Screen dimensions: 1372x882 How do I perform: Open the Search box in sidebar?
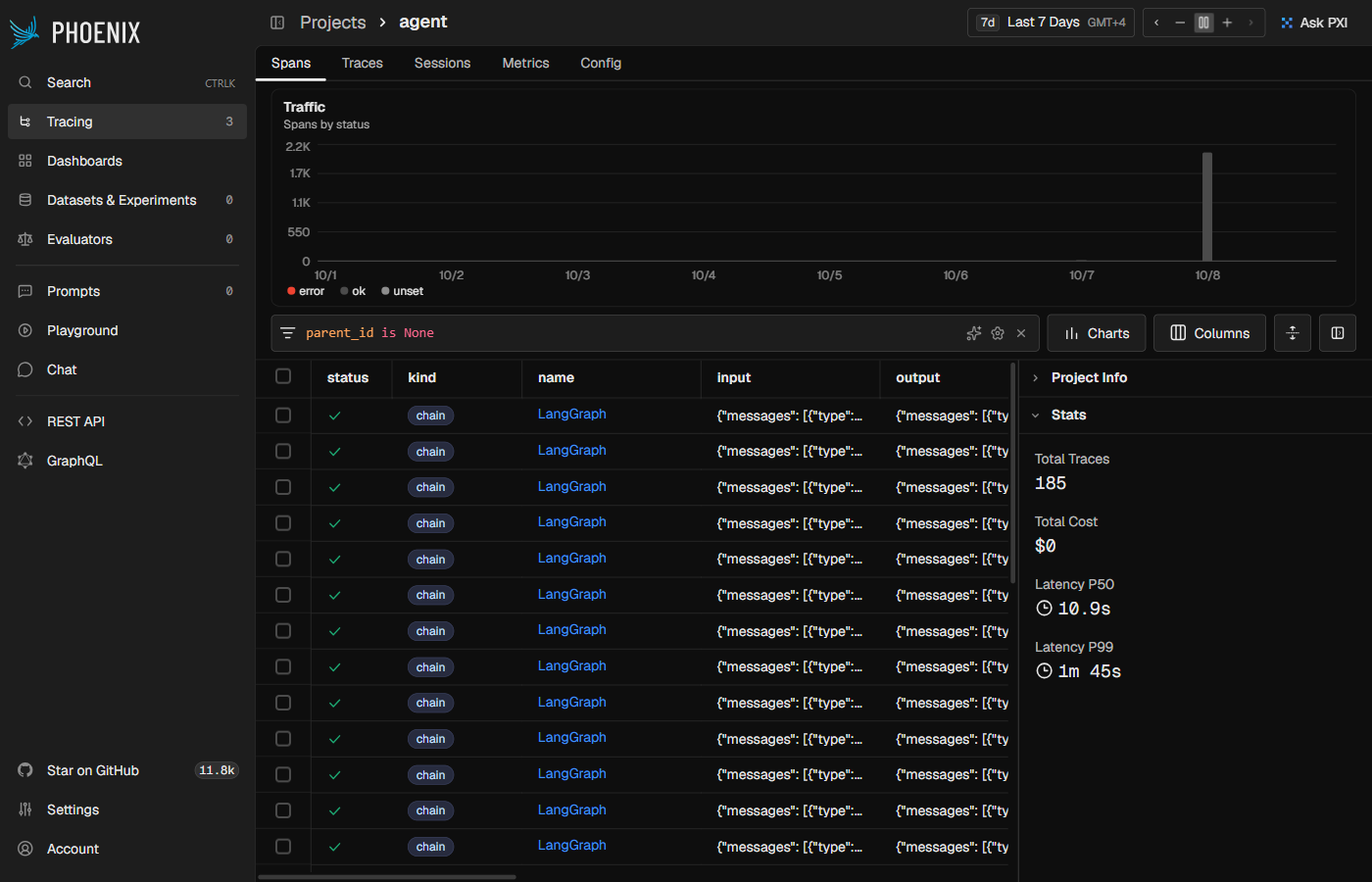point(127,82)
